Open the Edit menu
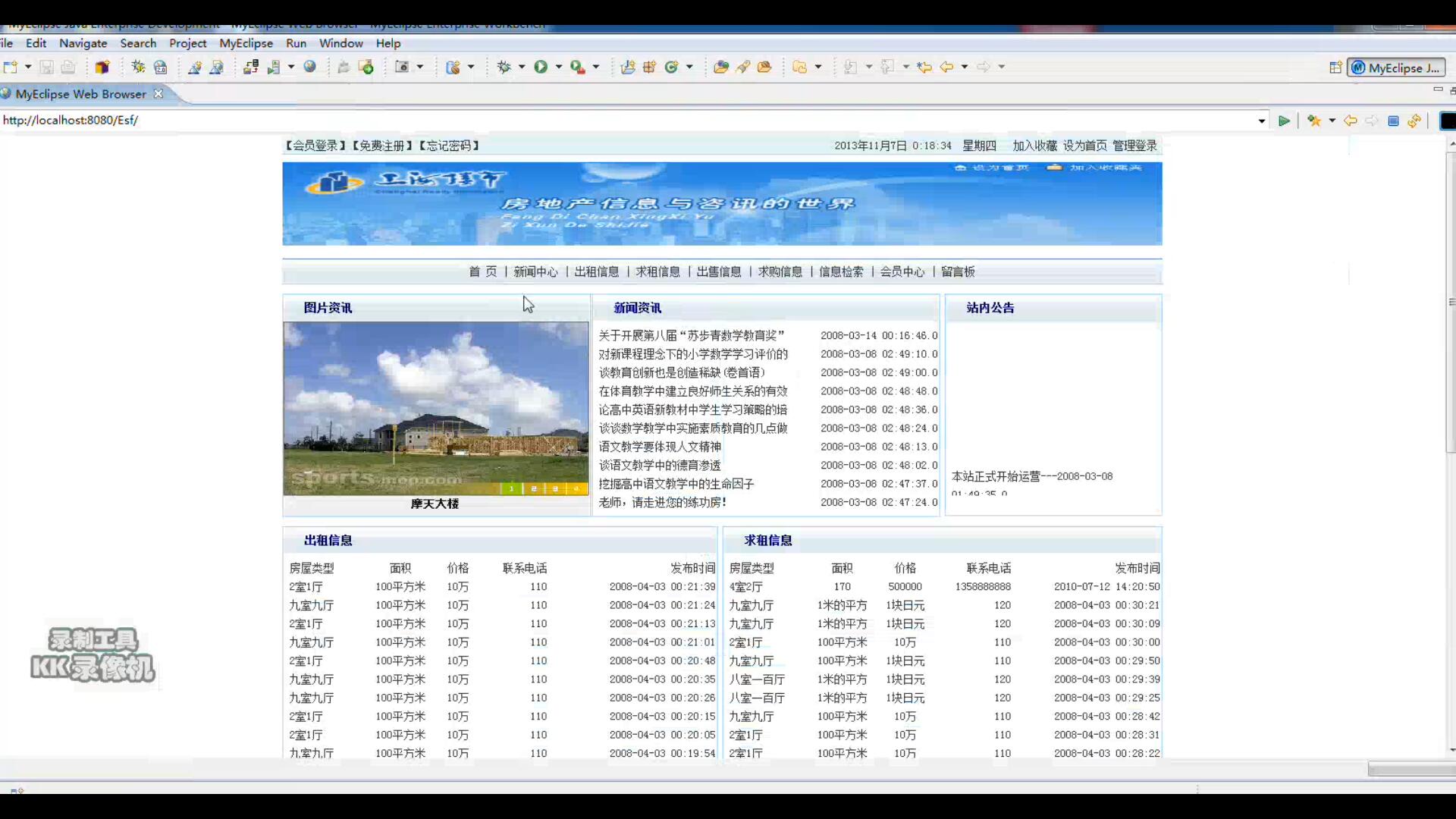 click(36, 43)
